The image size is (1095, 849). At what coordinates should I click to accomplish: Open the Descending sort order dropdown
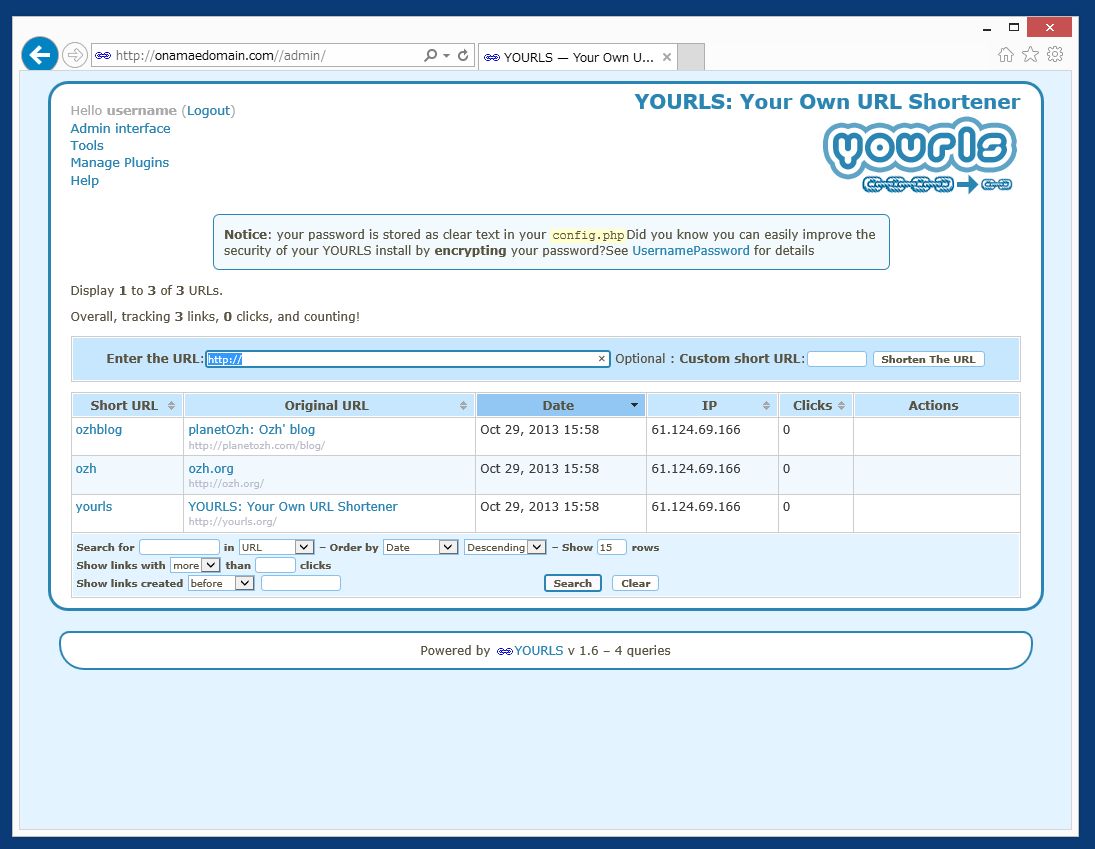pos(505,547)
